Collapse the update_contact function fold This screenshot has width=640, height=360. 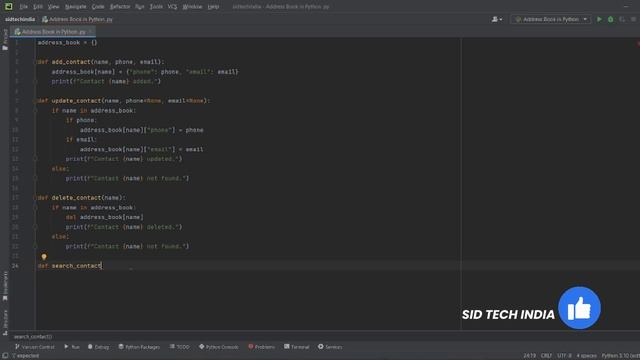pos(36,101)
